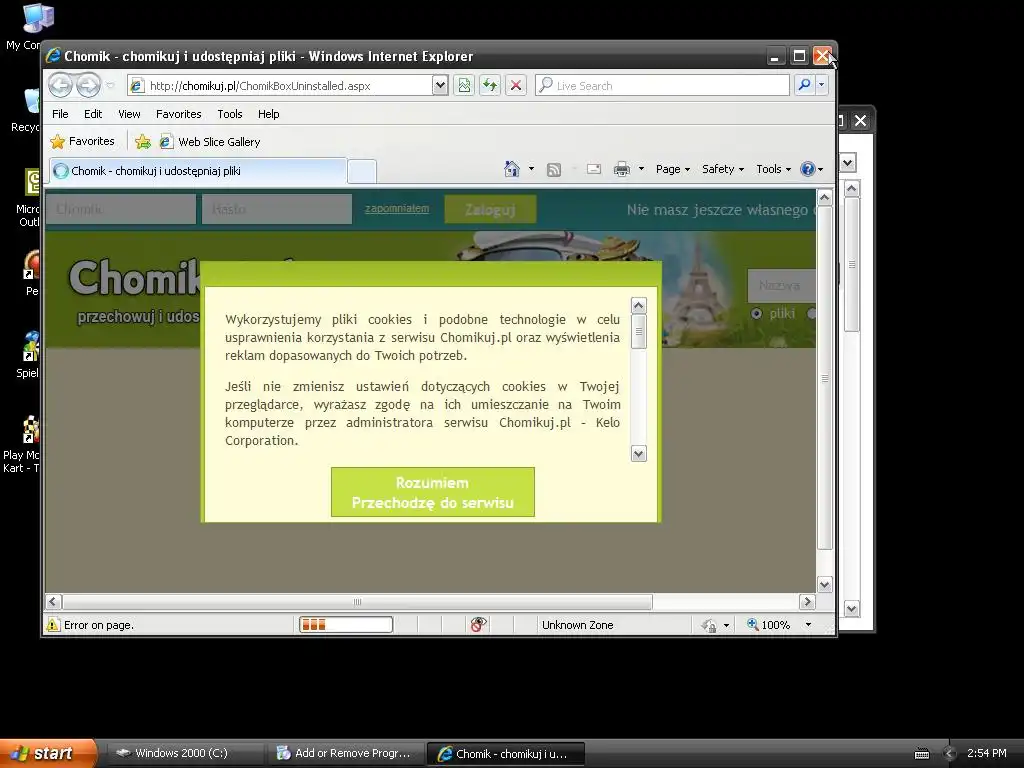Click the blue Help question icon
The width and height of the screenshot is (1024, 768).
point(808,169)
